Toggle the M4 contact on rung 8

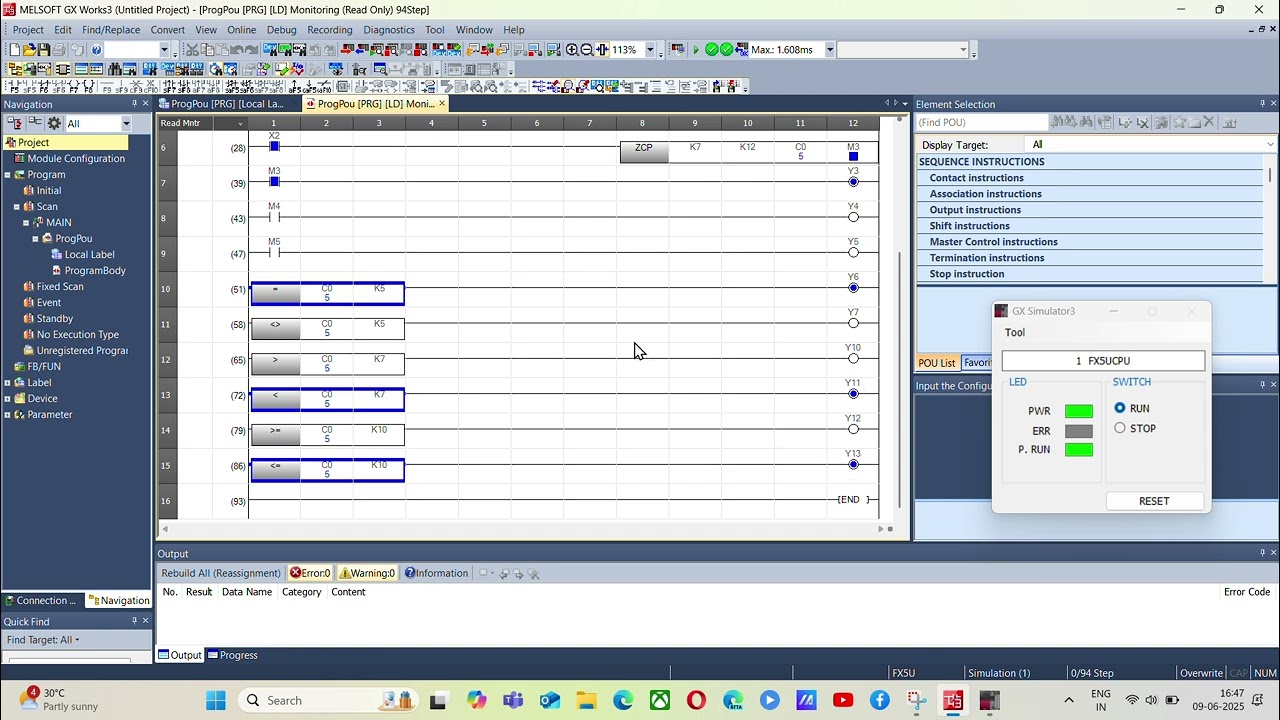point(274,217)
